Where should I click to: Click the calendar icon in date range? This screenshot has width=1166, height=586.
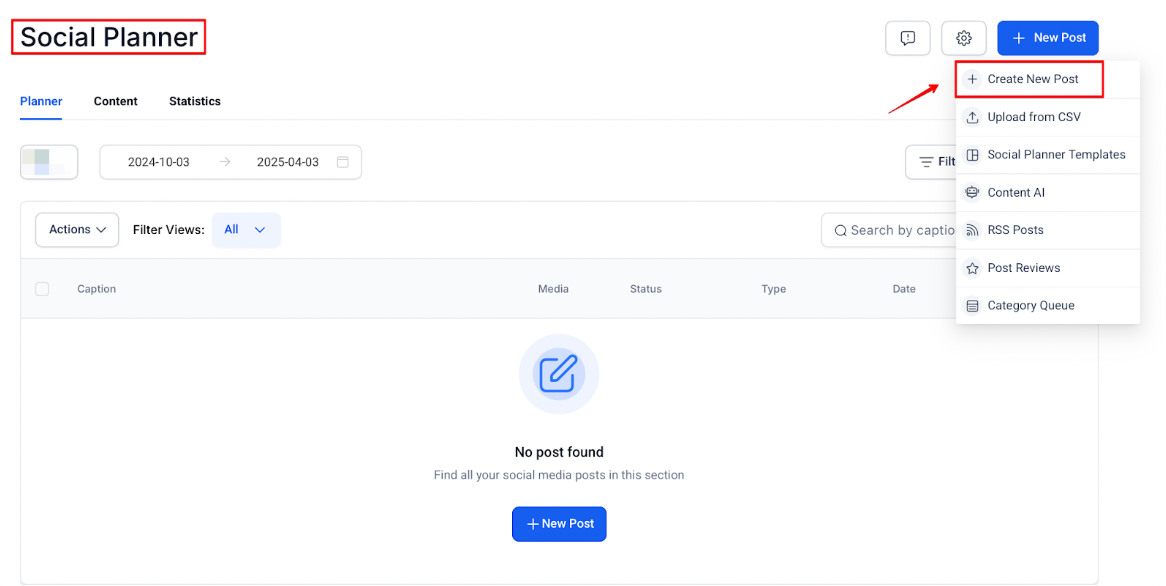pos(343,162)
